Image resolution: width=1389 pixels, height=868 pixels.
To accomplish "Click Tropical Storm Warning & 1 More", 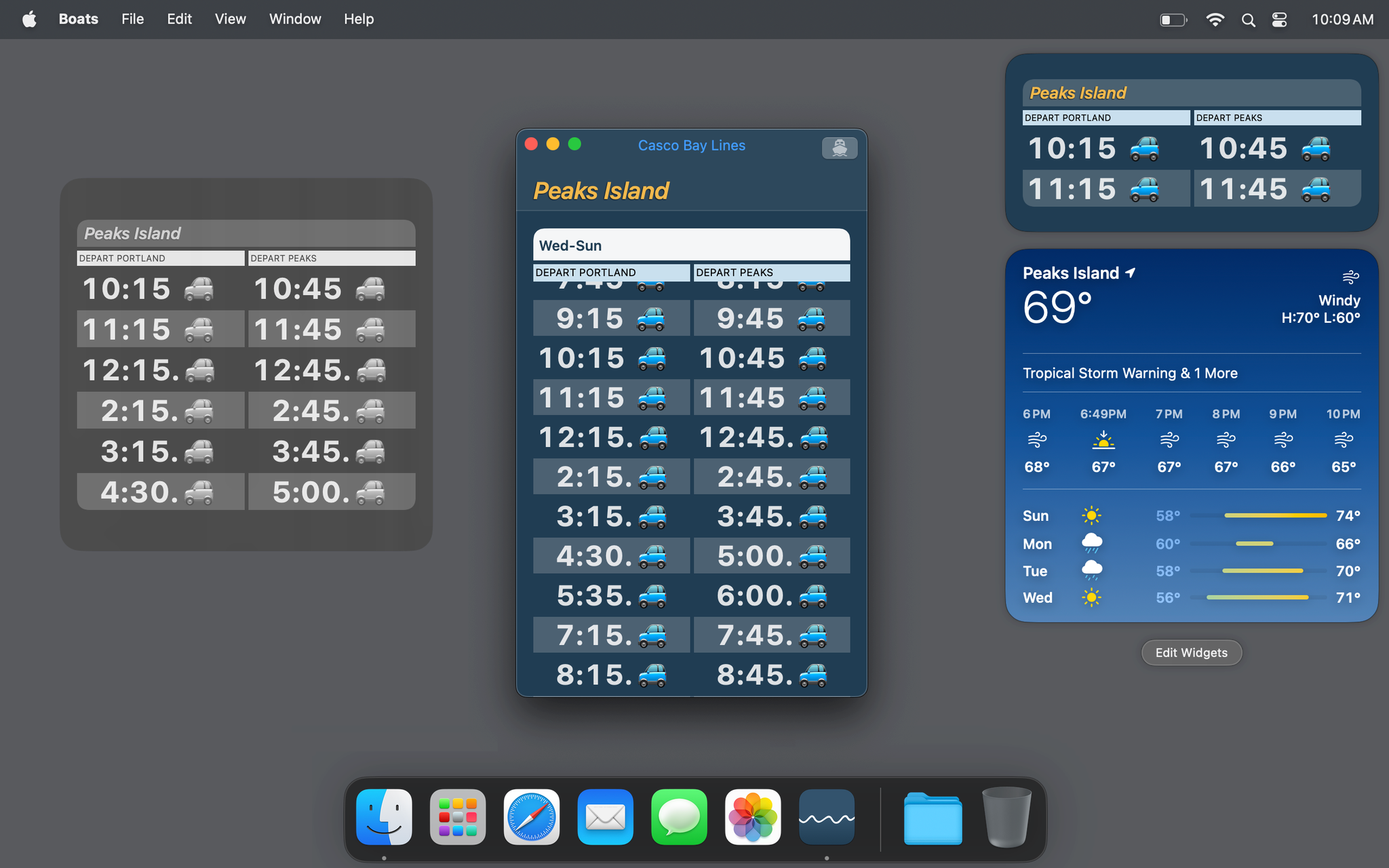I will (1130, 373).
